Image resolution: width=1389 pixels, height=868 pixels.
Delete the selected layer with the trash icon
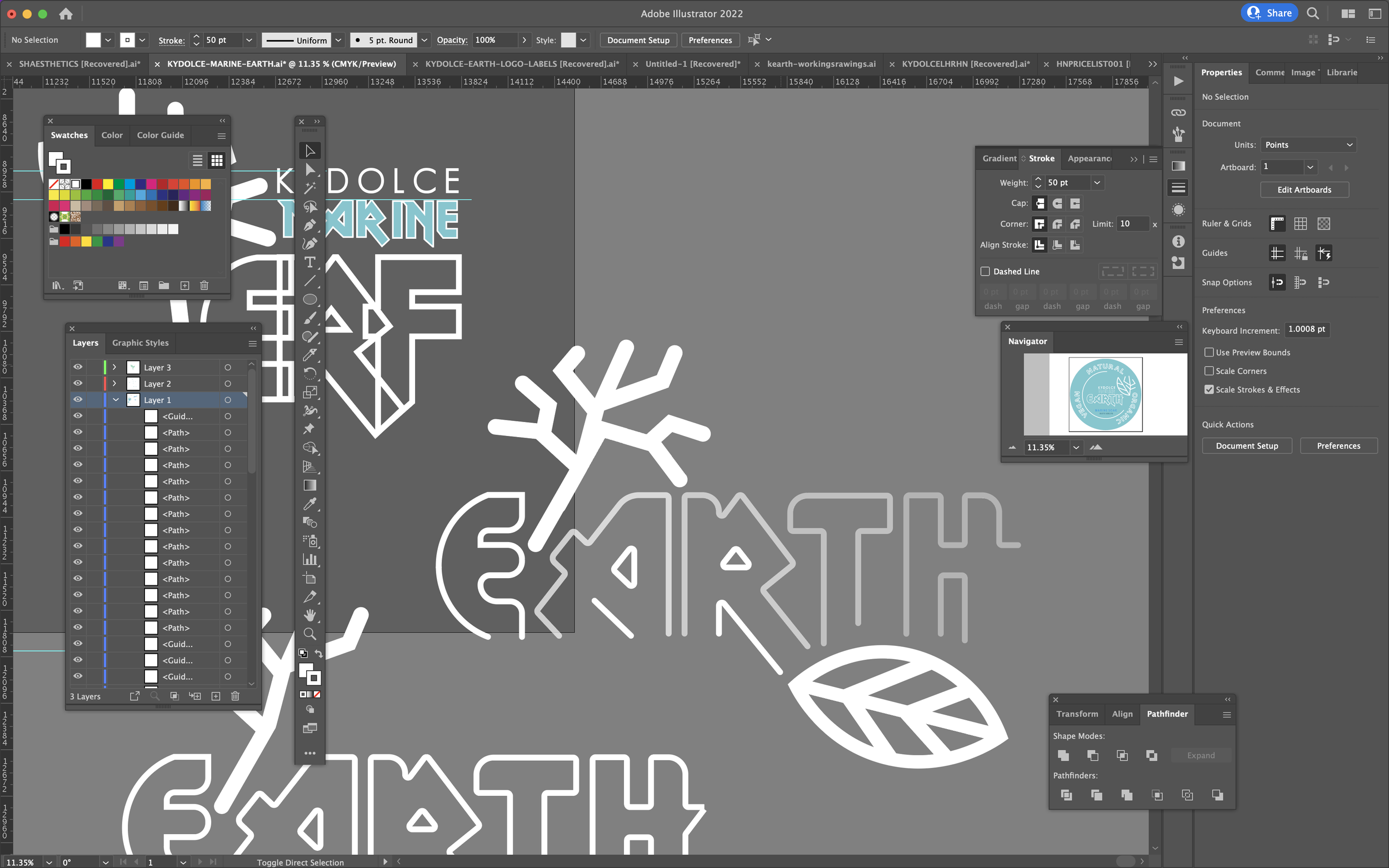pos(235,696)
